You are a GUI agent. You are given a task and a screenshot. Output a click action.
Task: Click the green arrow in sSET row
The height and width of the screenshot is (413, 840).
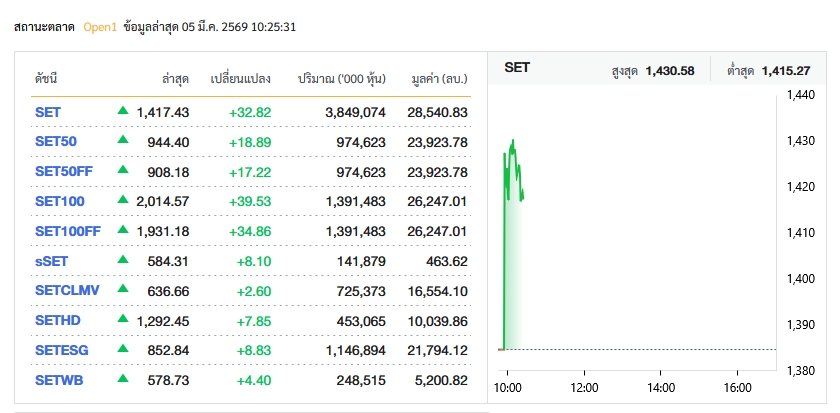pyautogui.click(x=123, y=260)
